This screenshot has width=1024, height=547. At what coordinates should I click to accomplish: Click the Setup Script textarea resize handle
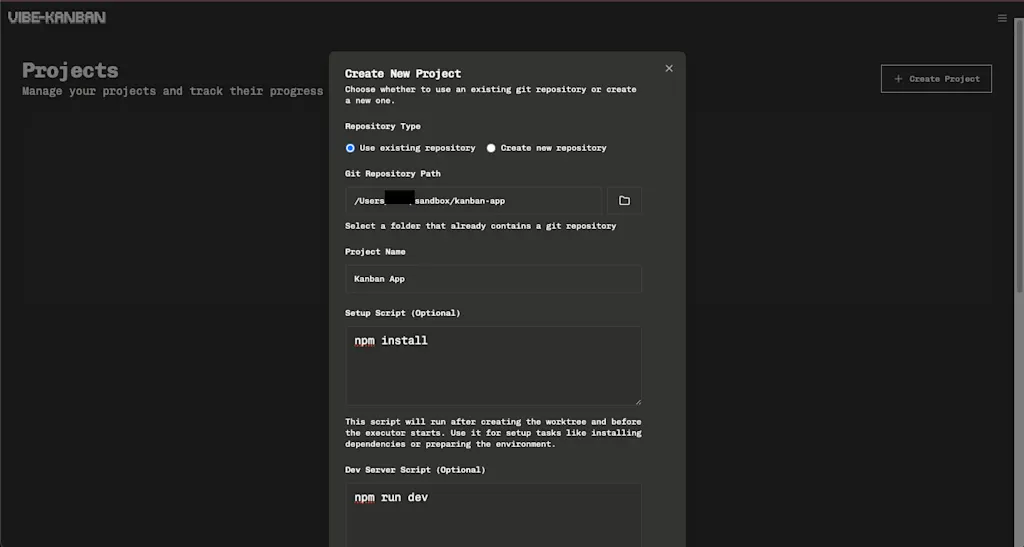point(638,401)
